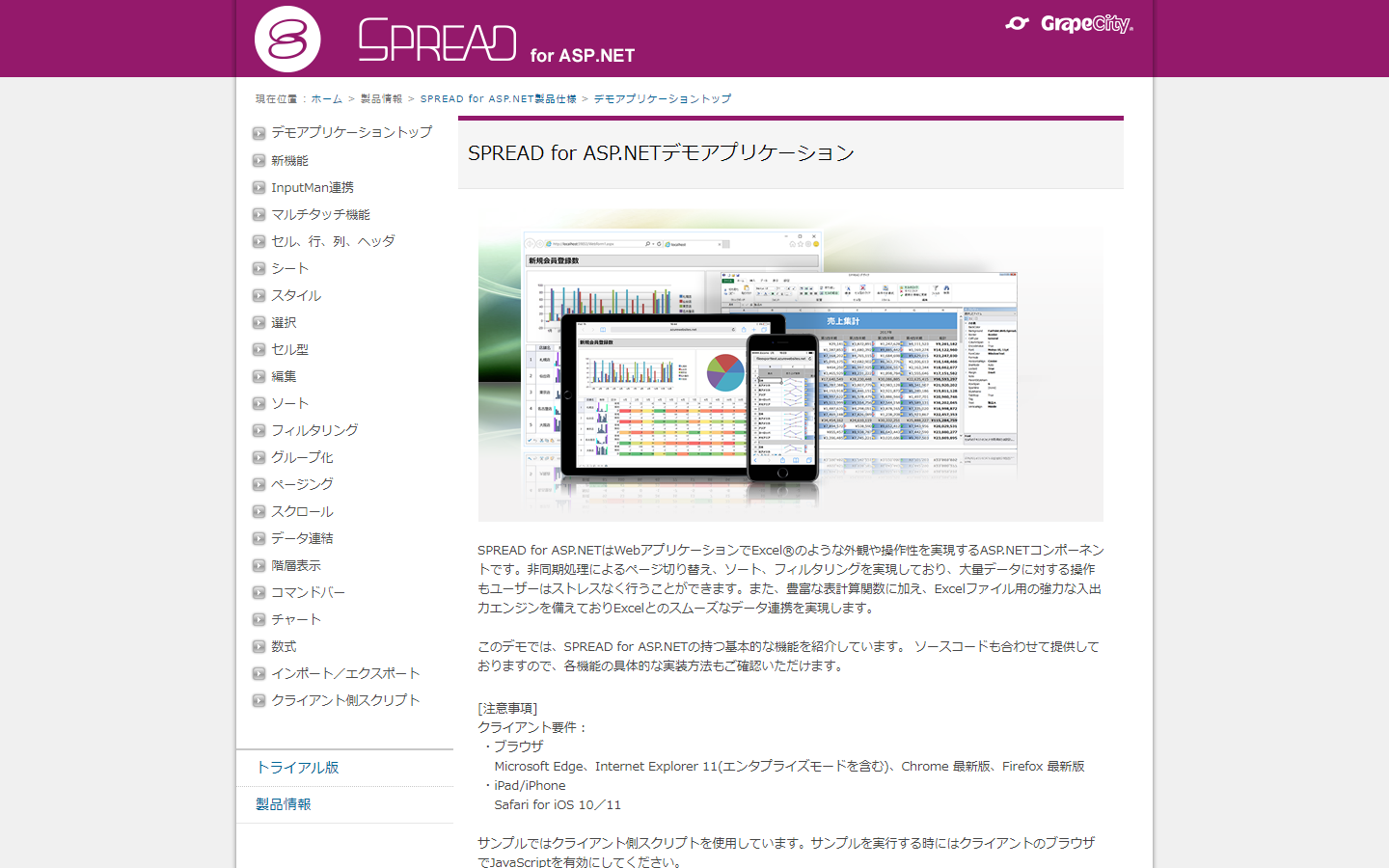Viewport: 1389px width, 868px height.
Task: Select 数式 in the sidebar menu
Action: (284, 646)
